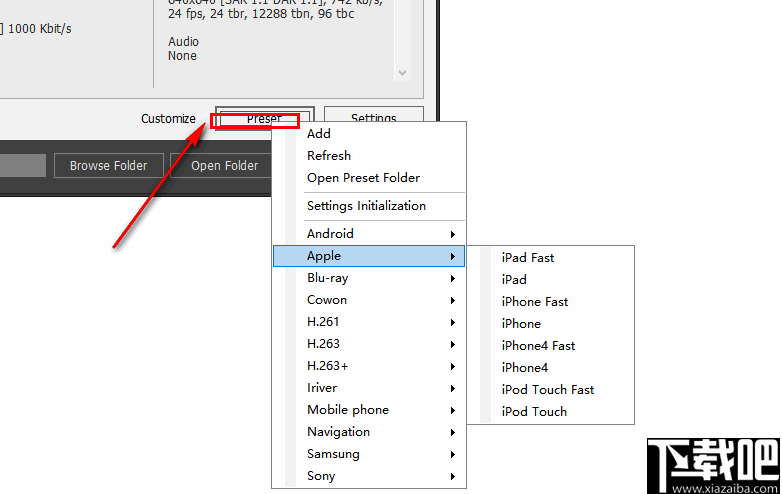Select the iPhone Fast preset
The width and height of the screenshot is (782, 494).
pos(551,302)
